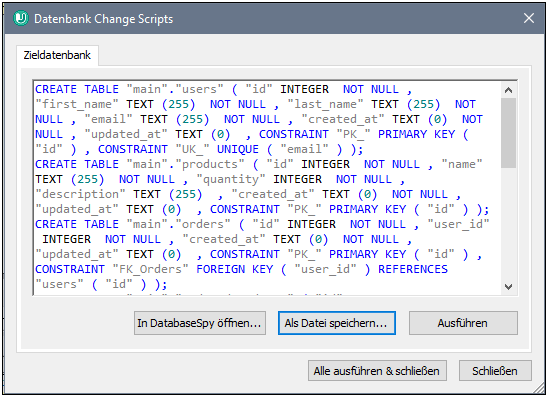Click the "last_name" column text
The height and width of the screenshot is (397, 548).
(x=325, y=104)
